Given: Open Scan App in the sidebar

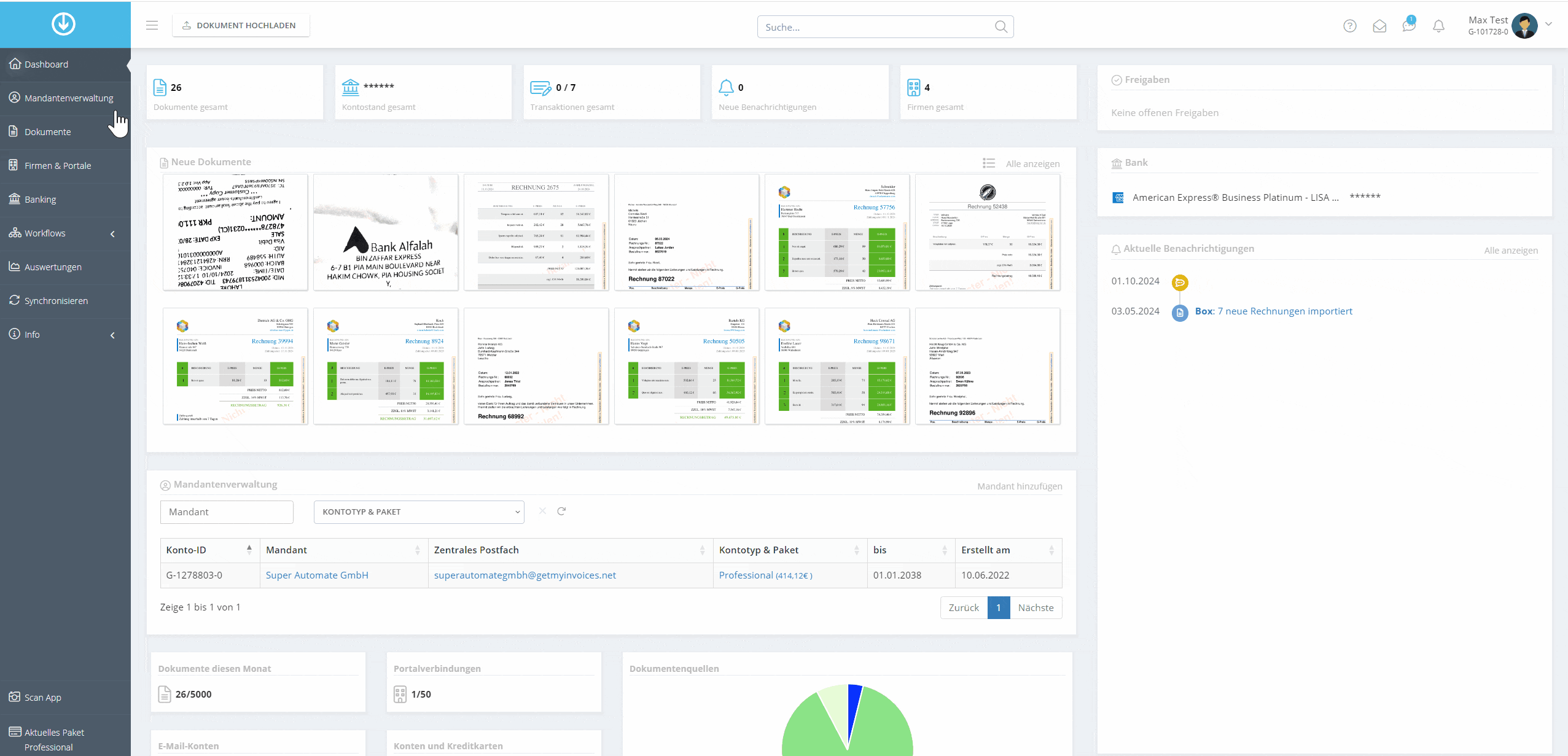Looking at the screenshot, I should (x=65, y=698).
